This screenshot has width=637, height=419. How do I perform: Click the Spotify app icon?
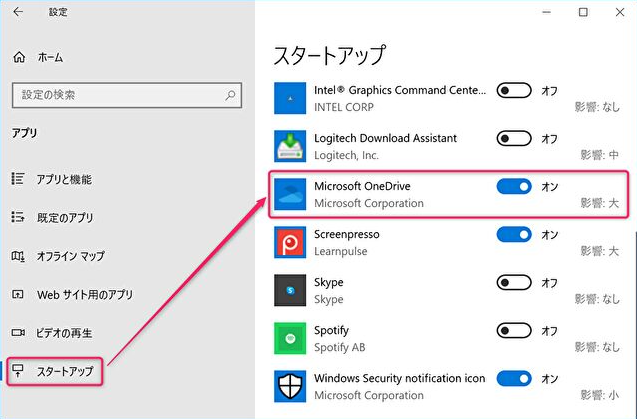tap(291, 338)
